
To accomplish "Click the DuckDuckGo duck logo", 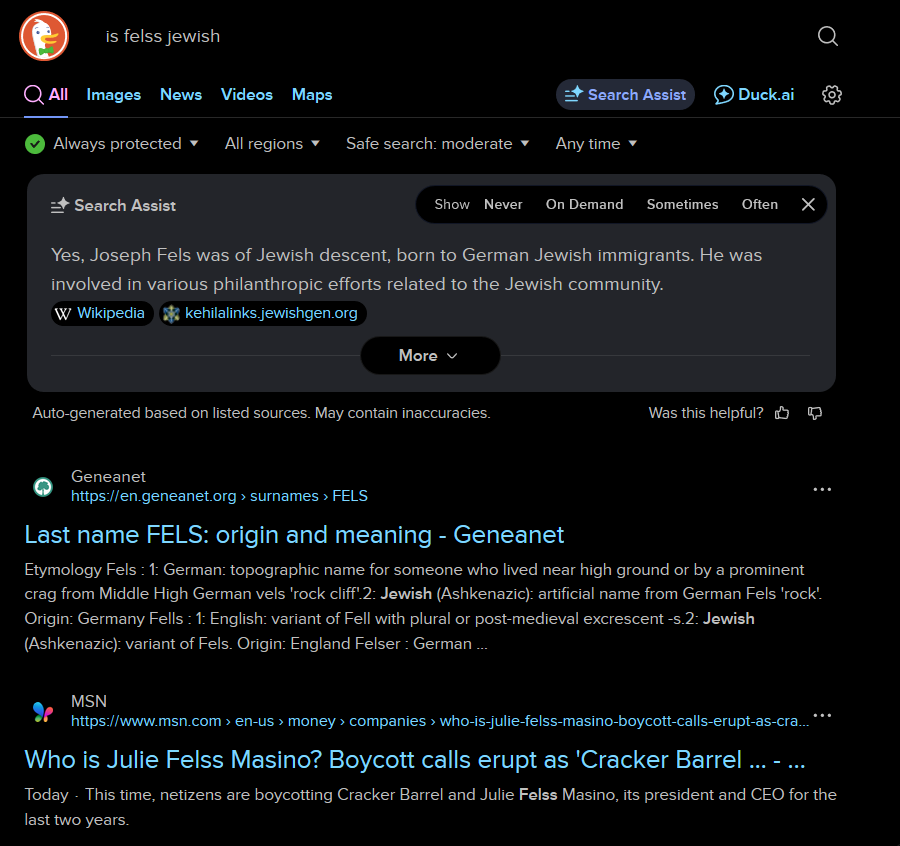I will pyautogui.click(x=44, y=36).
